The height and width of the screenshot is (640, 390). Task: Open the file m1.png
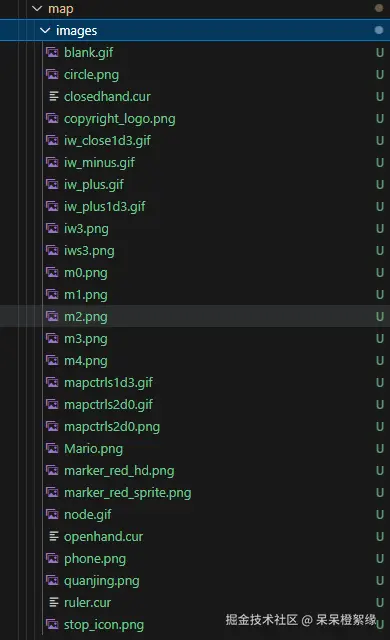tap(86, 295)
